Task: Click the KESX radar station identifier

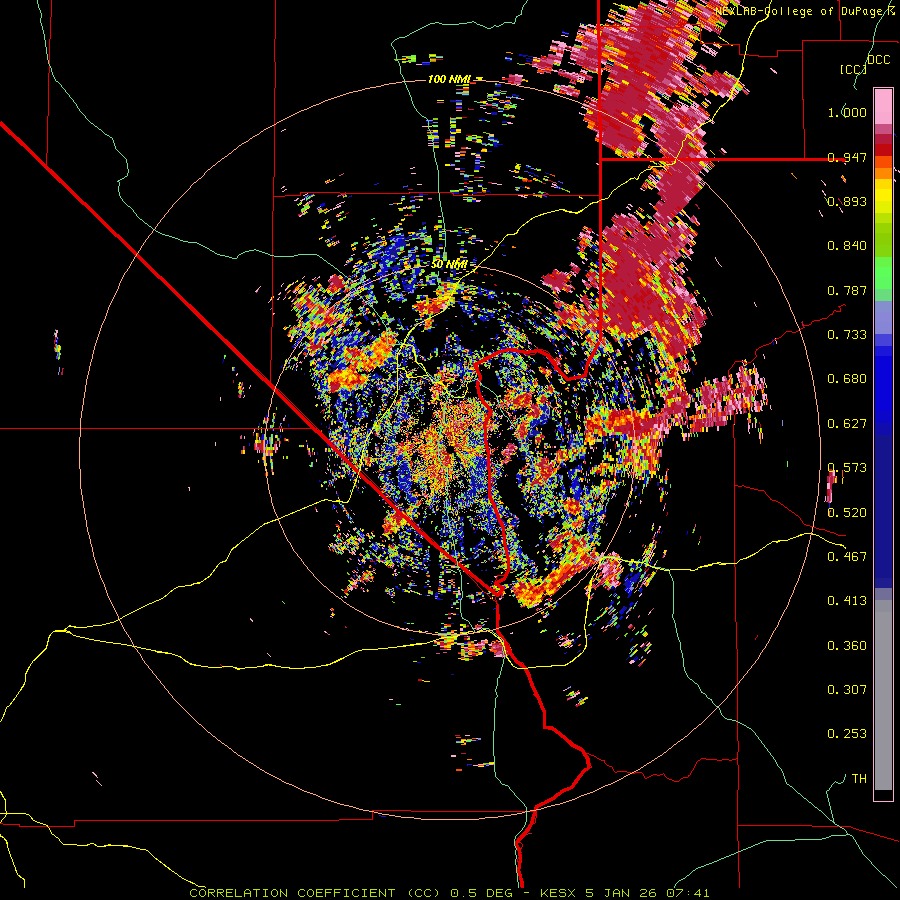Action: tap(560, 893)
